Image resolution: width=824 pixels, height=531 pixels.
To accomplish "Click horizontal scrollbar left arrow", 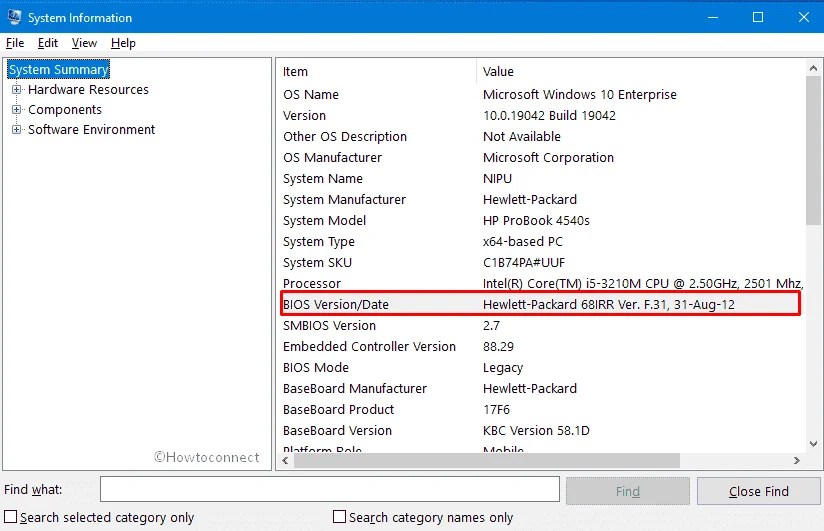I will 285,461.
